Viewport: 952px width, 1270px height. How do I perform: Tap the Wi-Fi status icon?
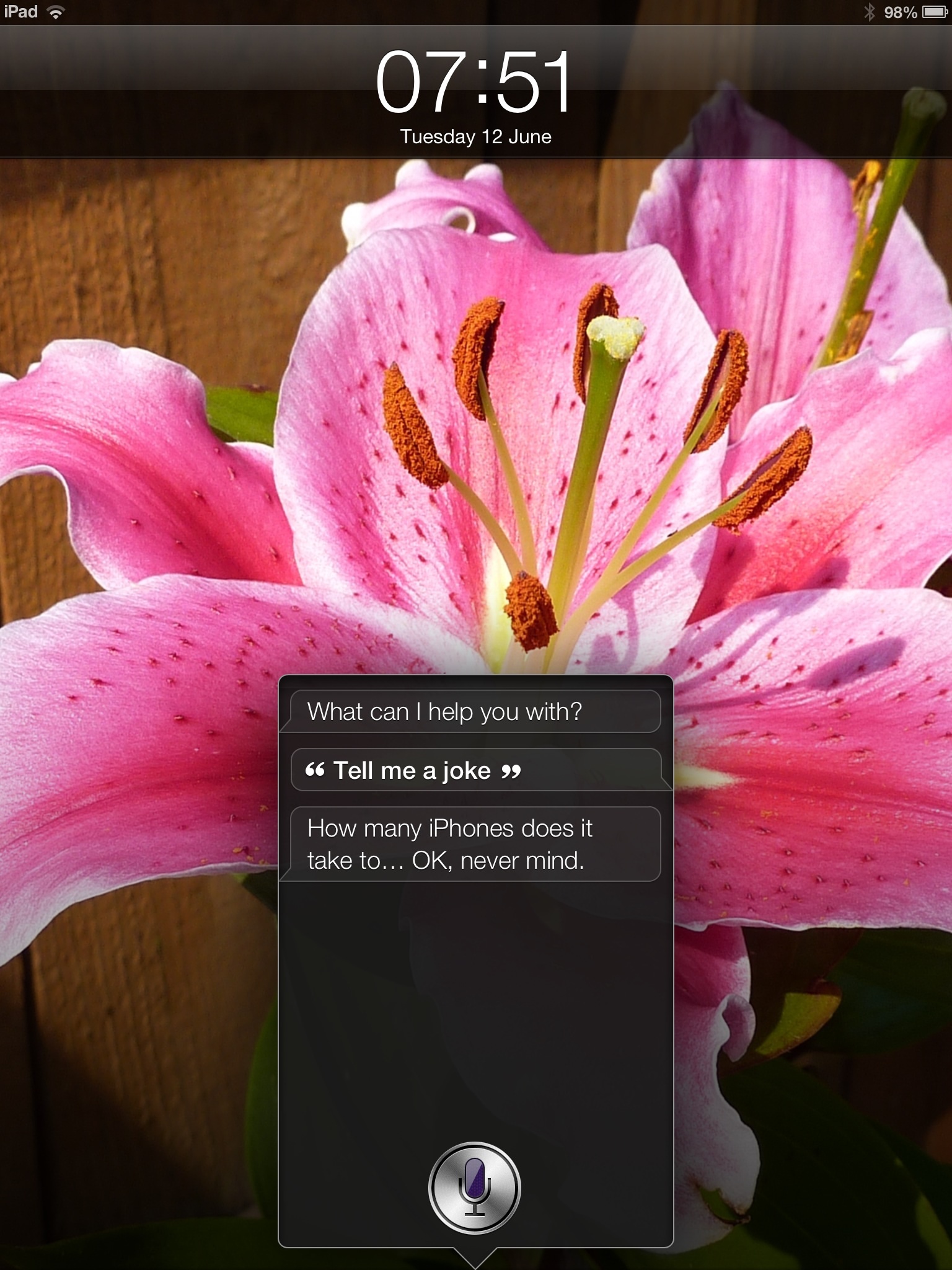click(x=56, y=12)
